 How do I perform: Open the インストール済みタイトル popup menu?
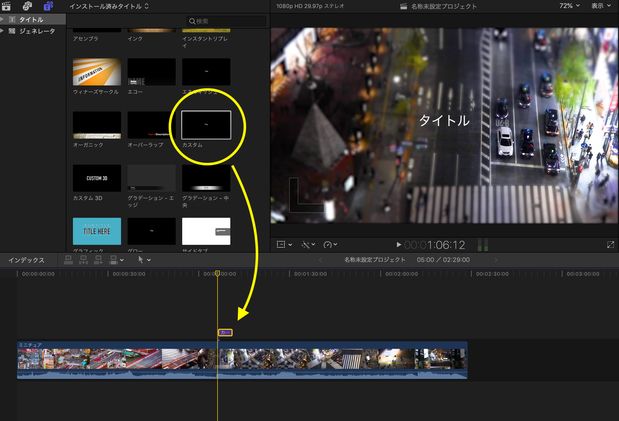click(109, 6)
